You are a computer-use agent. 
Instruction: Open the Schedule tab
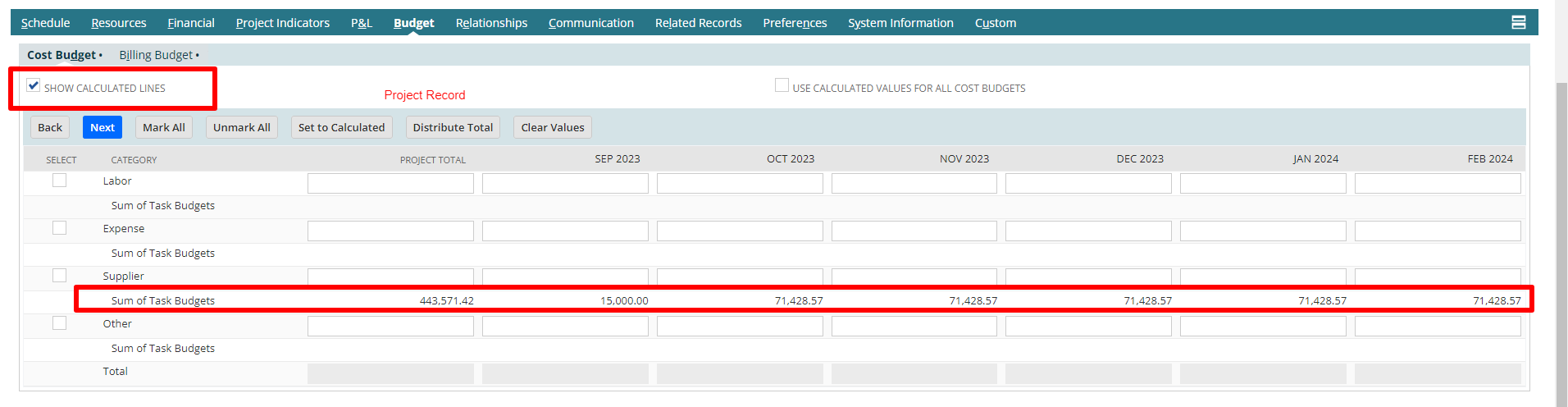[x=45, y=23]
